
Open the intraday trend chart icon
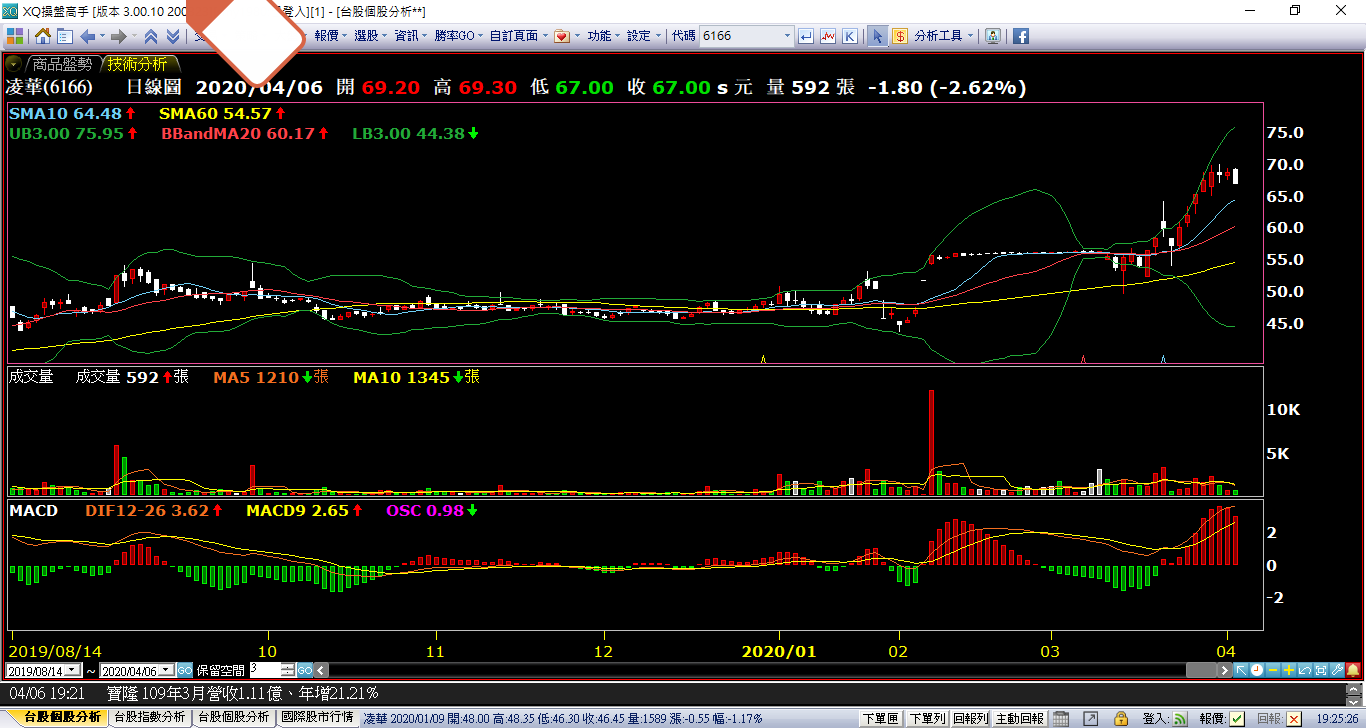(828, 36)
